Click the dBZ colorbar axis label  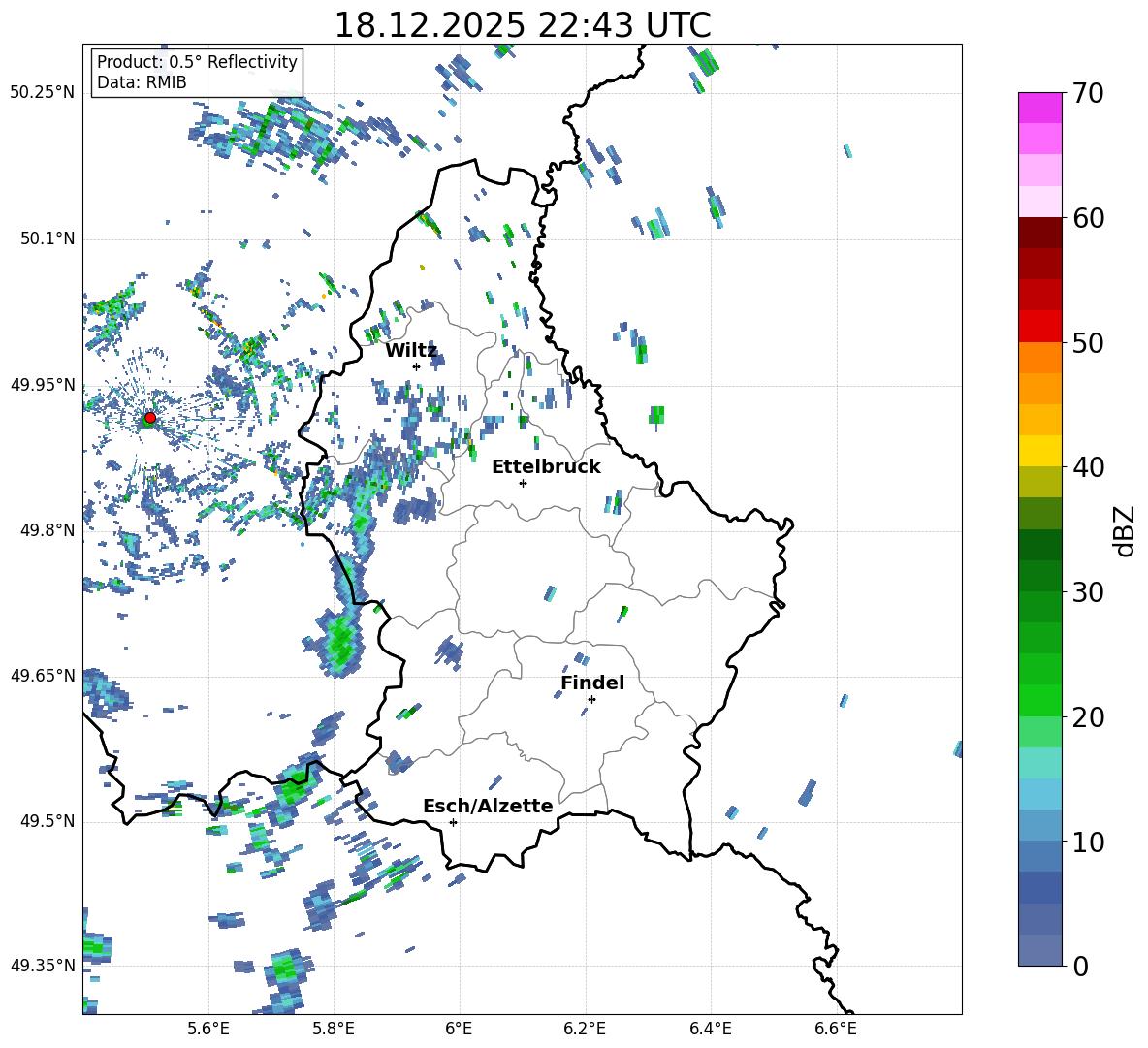(1125, 530)
